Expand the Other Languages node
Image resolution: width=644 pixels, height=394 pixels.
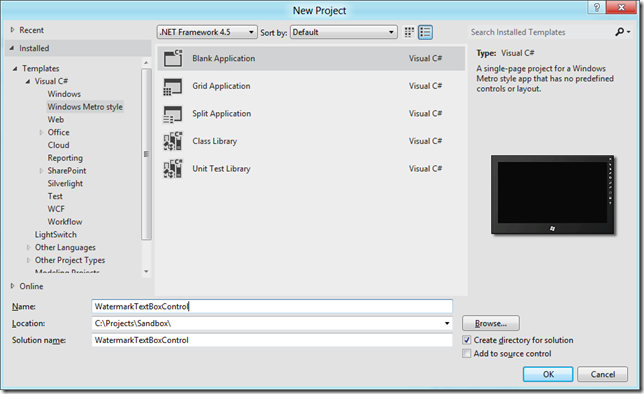(28, 247)
